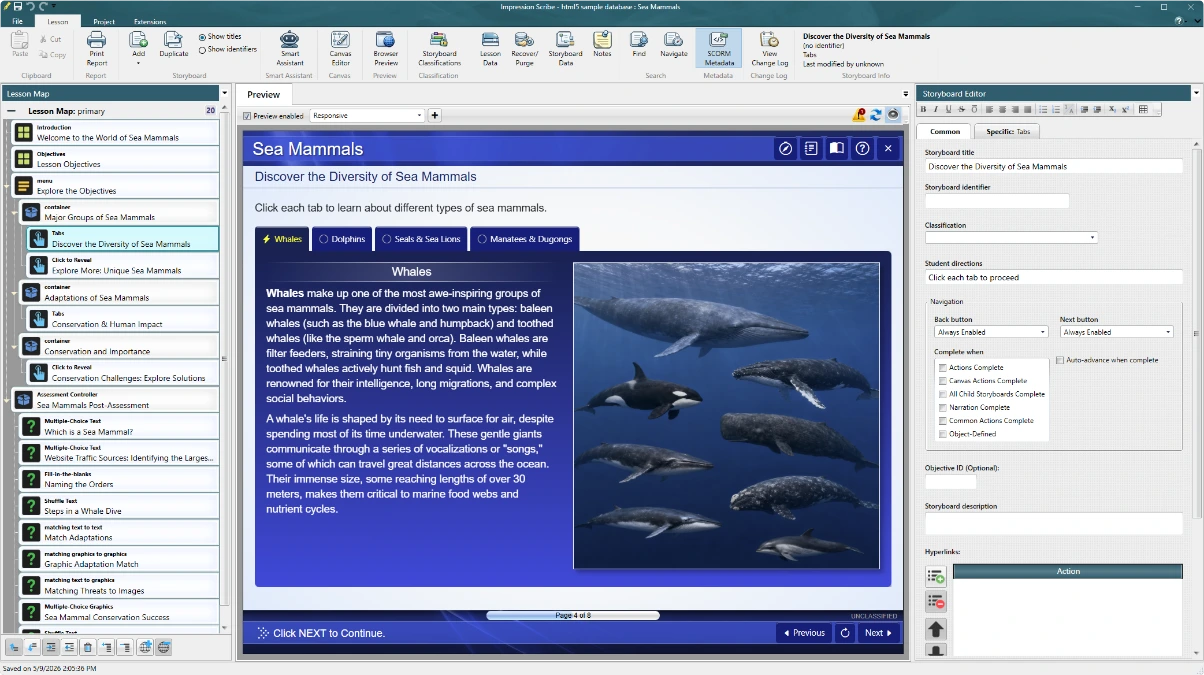This screenshot has width=1204, height=675.
Task: Click the reload button in lesson footer
Action: (845, 632)
